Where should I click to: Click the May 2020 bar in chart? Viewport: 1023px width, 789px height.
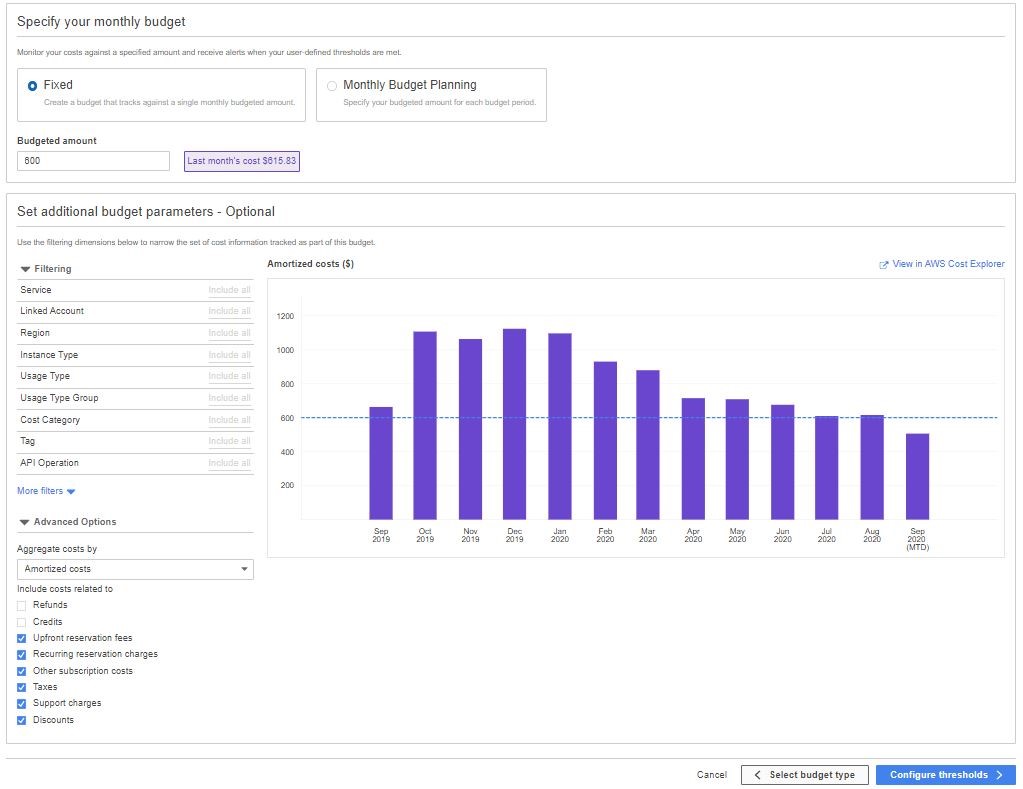pyautogui.click(x=737, y=459)
